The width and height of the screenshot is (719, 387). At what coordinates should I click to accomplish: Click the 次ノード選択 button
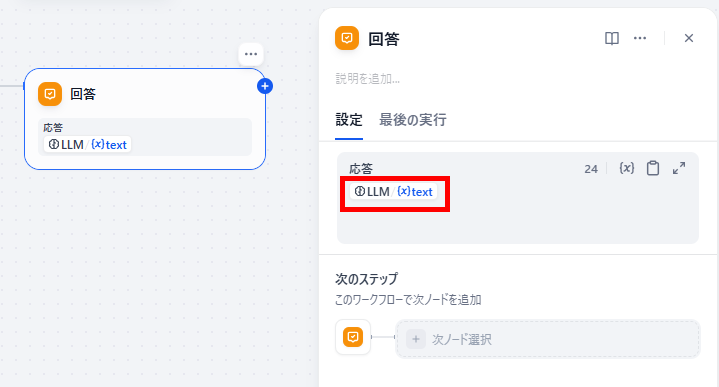548,339
